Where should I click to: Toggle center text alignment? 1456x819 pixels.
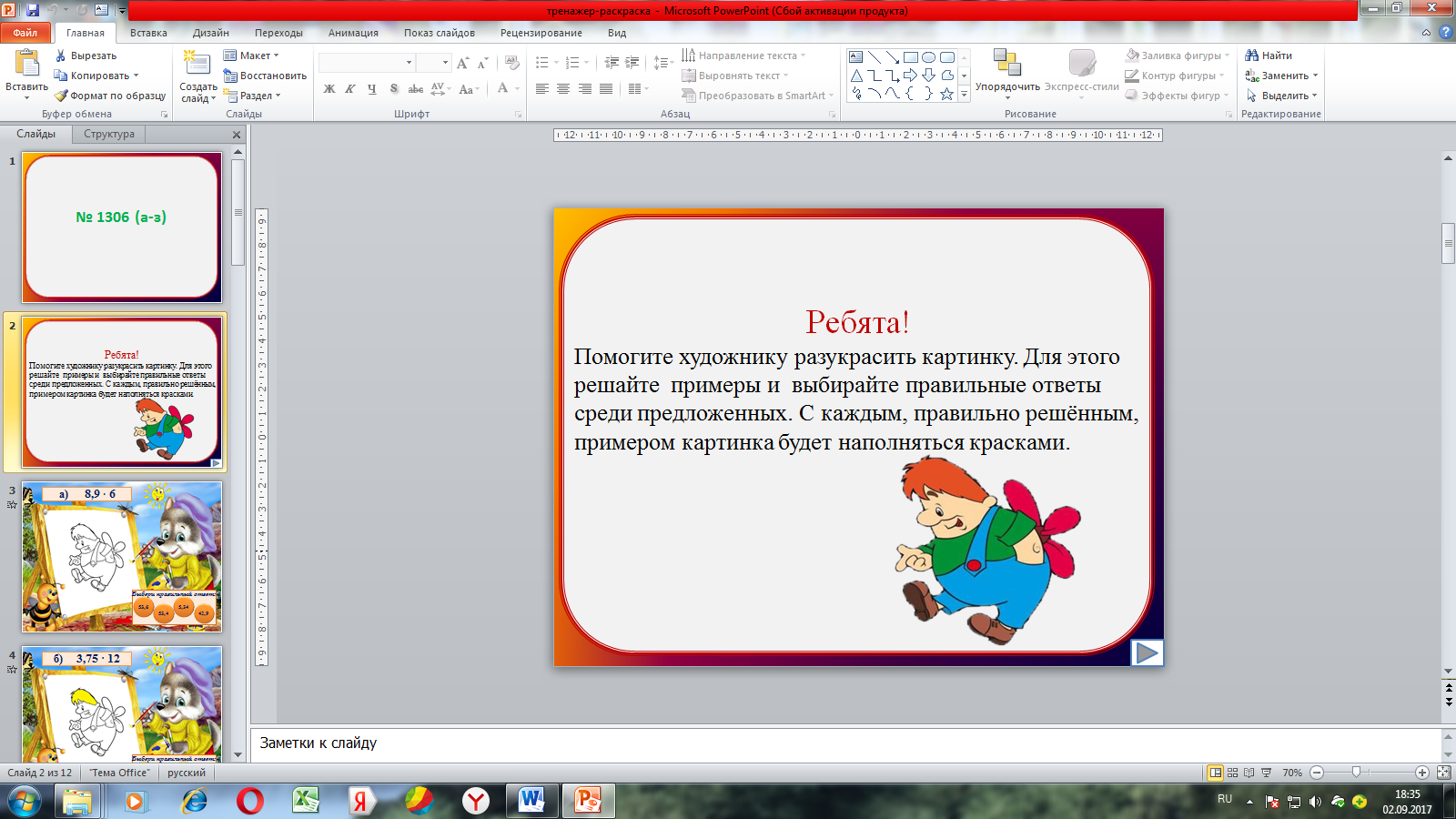(563, 88)
